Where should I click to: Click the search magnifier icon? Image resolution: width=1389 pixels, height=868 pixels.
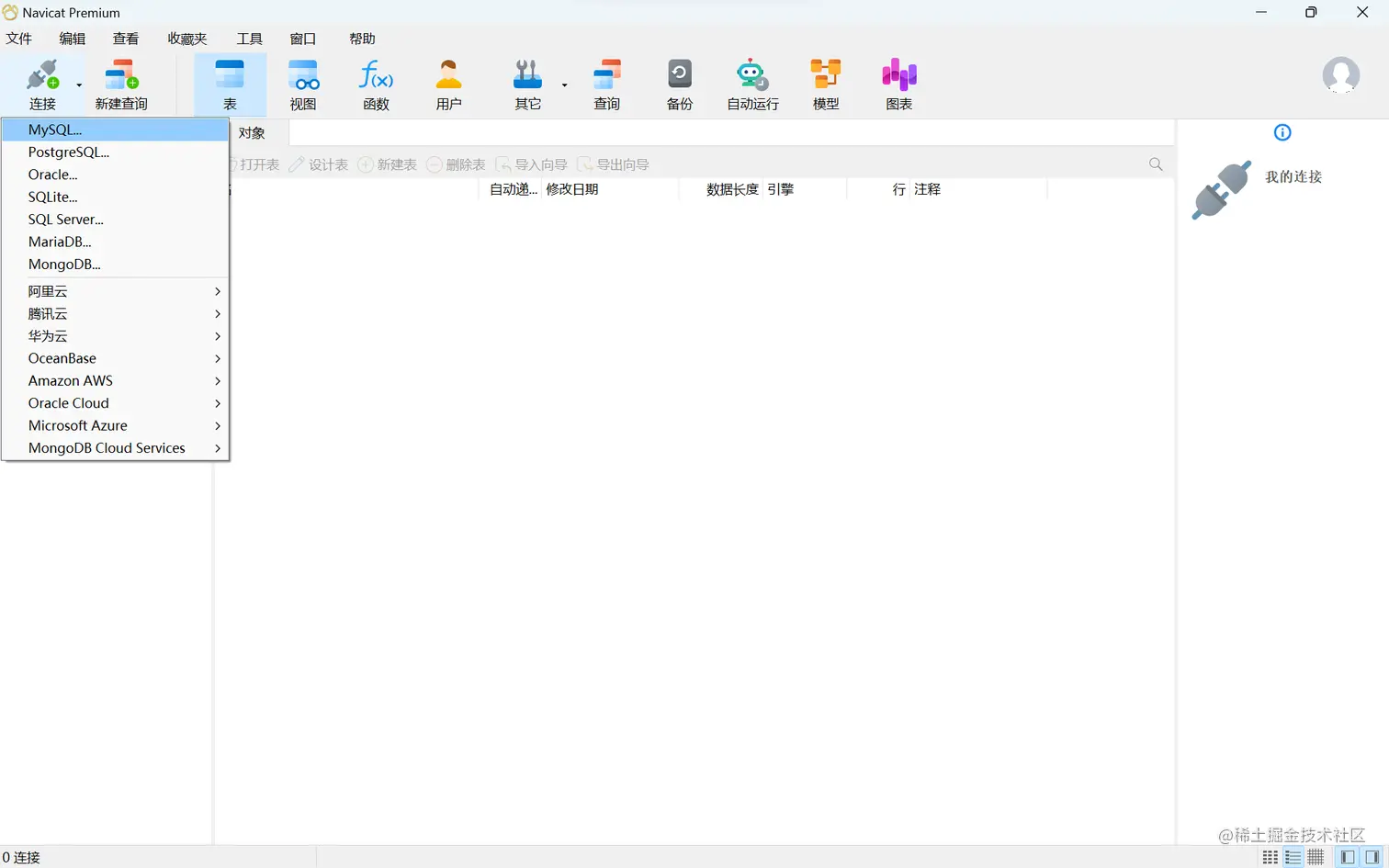(x=1156, y=164)
